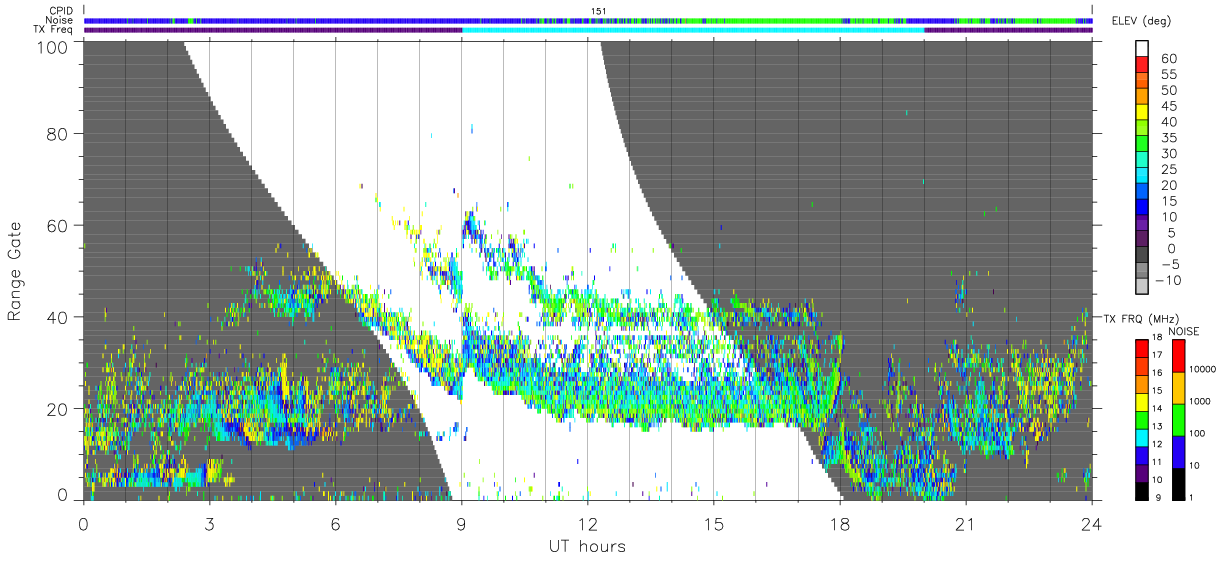Click the black 1–10 NOISE swatch

1178,482
